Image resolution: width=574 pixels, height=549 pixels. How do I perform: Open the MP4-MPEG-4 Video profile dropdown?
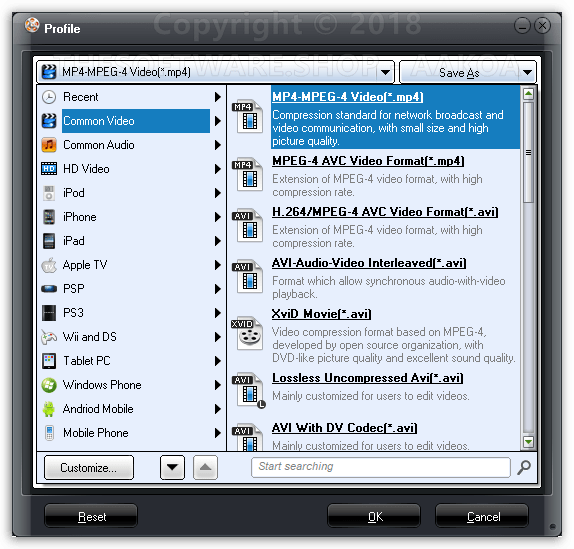pyautogui.click(x=385, y=72)
